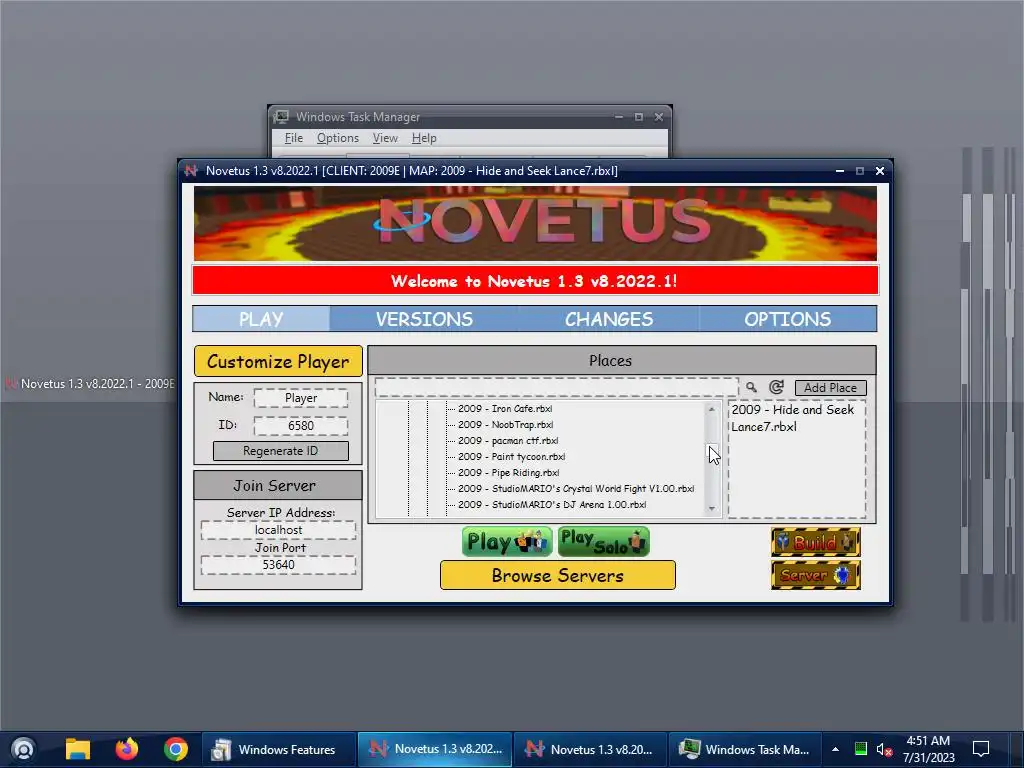
Task: Switch to the VERSIONS tab
Action: point(424,319)
